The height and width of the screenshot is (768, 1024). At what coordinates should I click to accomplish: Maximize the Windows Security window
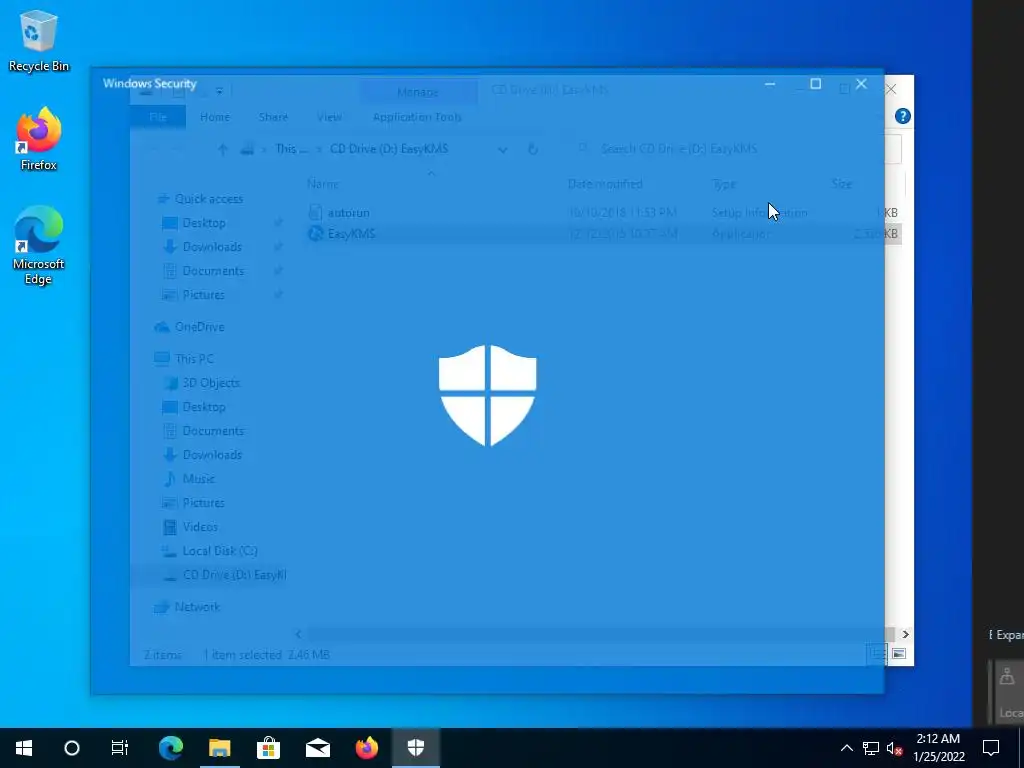tap(816, 84)
